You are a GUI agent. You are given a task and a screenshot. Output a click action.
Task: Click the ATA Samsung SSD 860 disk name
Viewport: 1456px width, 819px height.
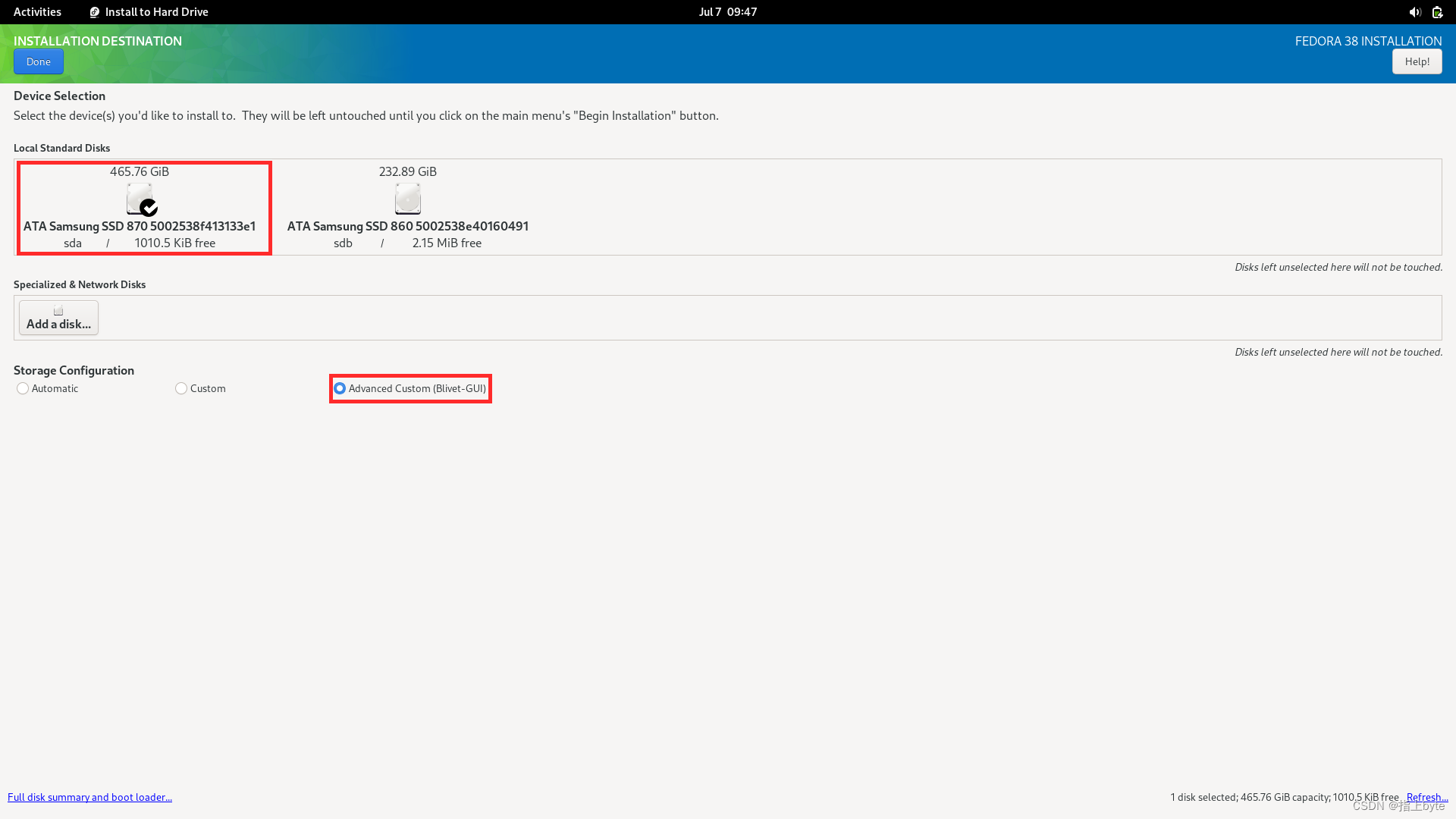[407, 226]
